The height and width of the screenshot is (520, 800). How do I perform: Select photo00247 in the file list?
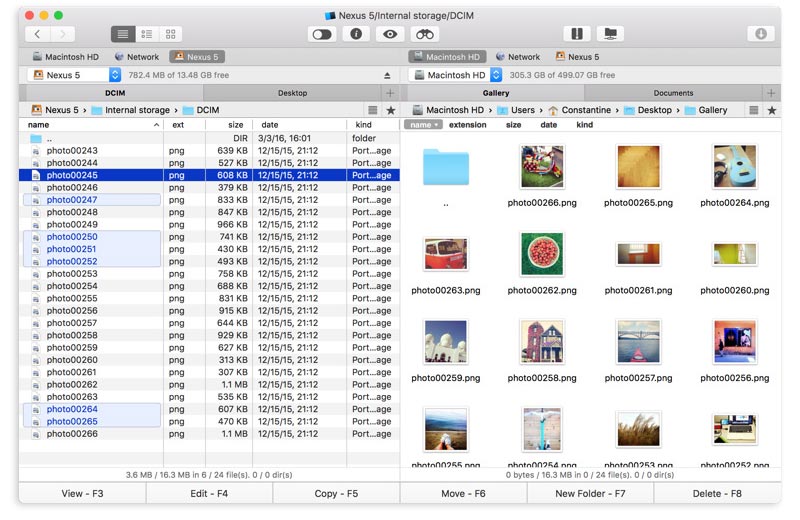209,200
